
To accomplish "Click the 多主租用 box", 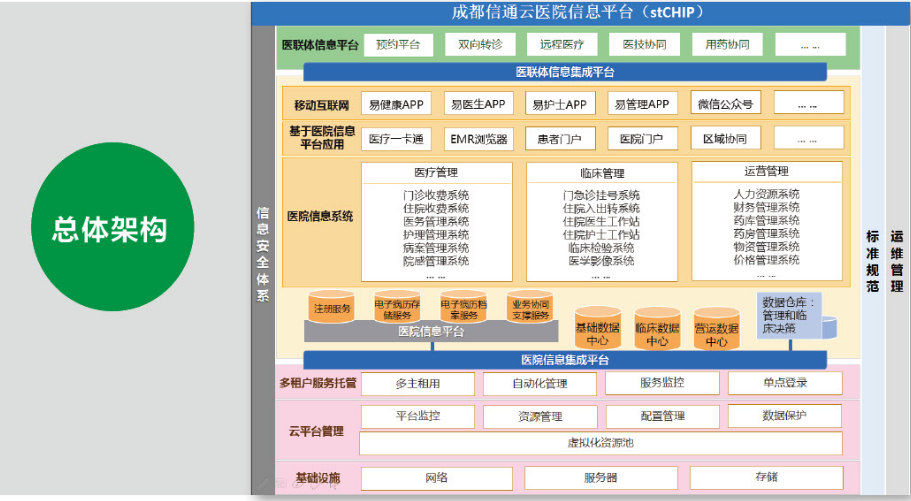I will pos(418,384).
